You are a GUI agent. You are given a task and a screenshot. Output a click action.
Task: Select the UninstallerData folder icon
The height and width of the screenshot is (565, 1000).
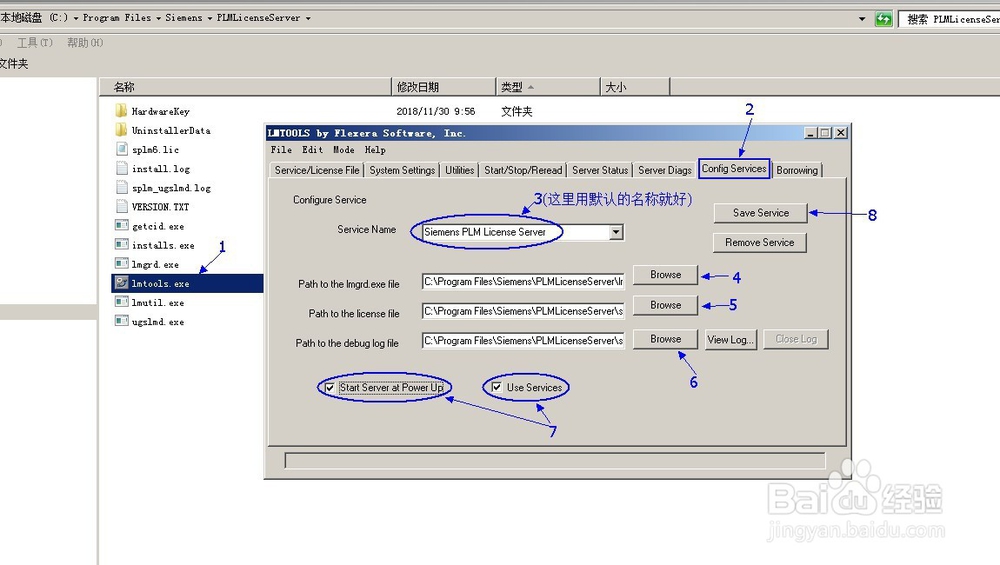pyautogui.click(x=121, y=130)
